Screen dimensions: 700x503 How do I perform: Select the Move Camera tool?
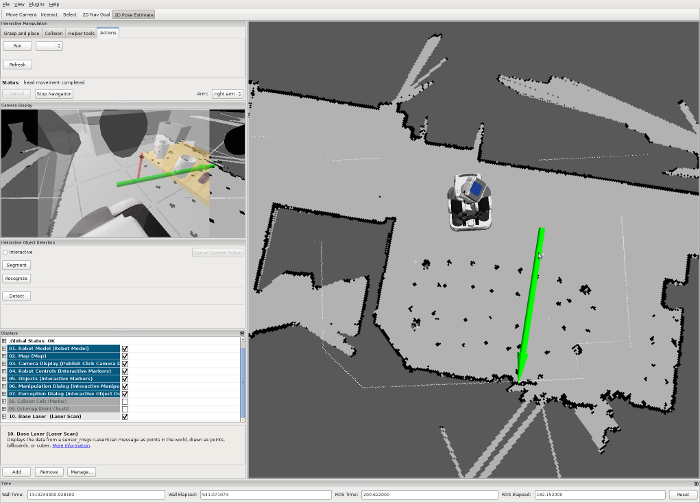tap(22, 16)
